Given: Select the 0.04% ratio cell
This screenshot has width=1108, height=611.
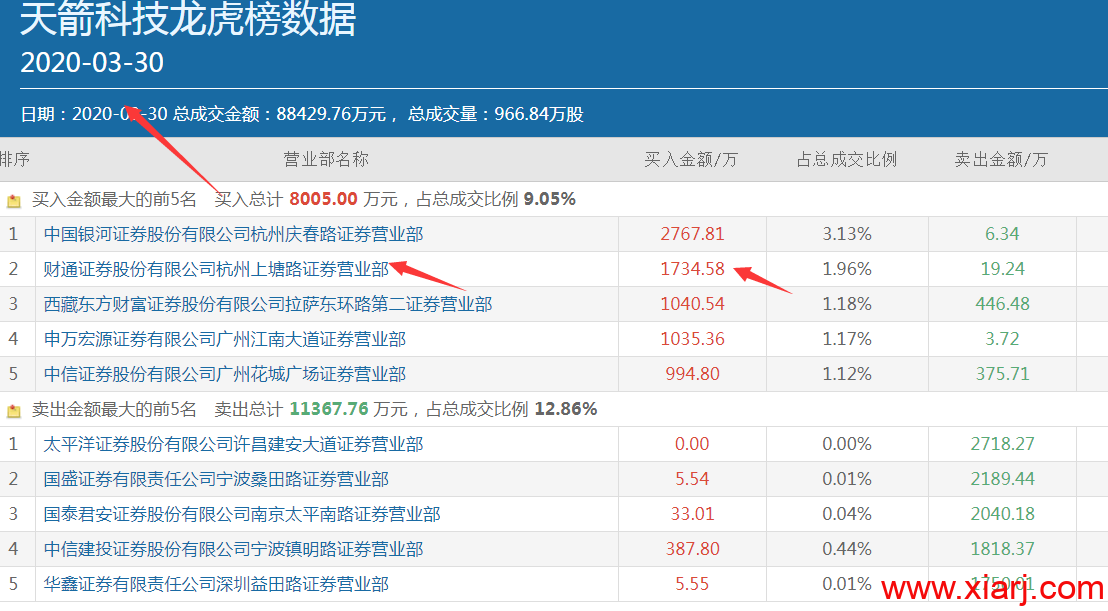Looking at the screenshot, I should (847, 514).
